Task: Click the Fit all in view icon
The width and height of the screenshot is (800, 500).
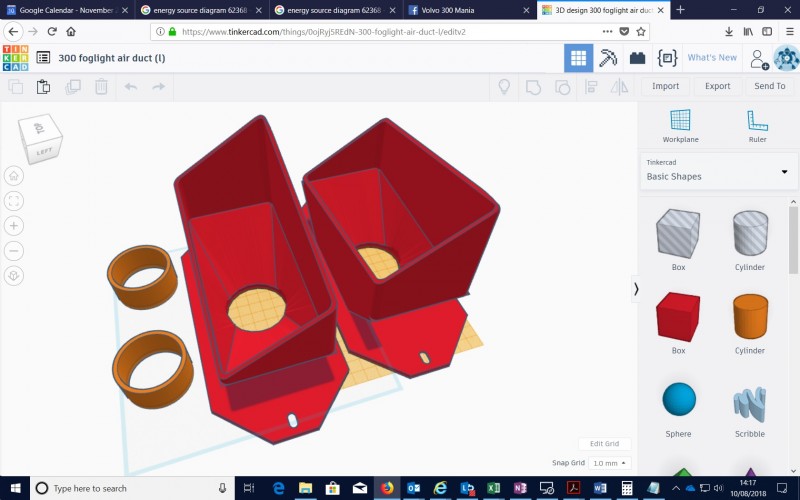Action: click(14, 200)
